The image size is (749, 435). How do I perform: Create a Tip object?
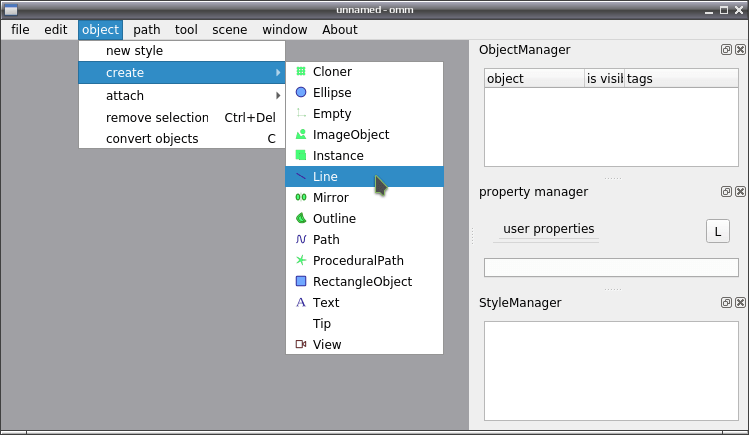click(364, 324)
